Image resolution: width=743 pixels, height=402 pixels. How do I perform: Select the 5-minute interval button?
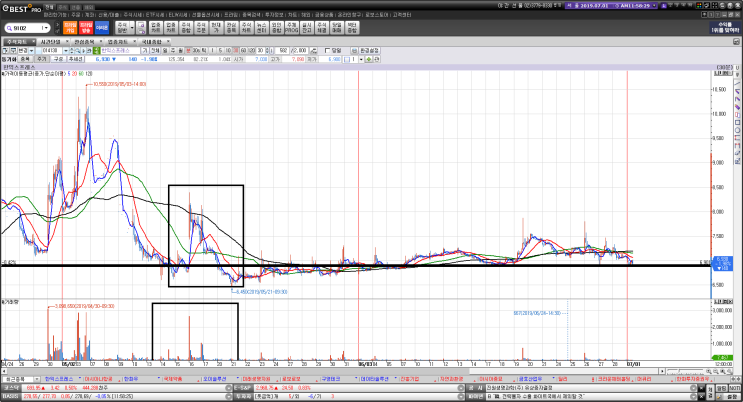(220, 50)
